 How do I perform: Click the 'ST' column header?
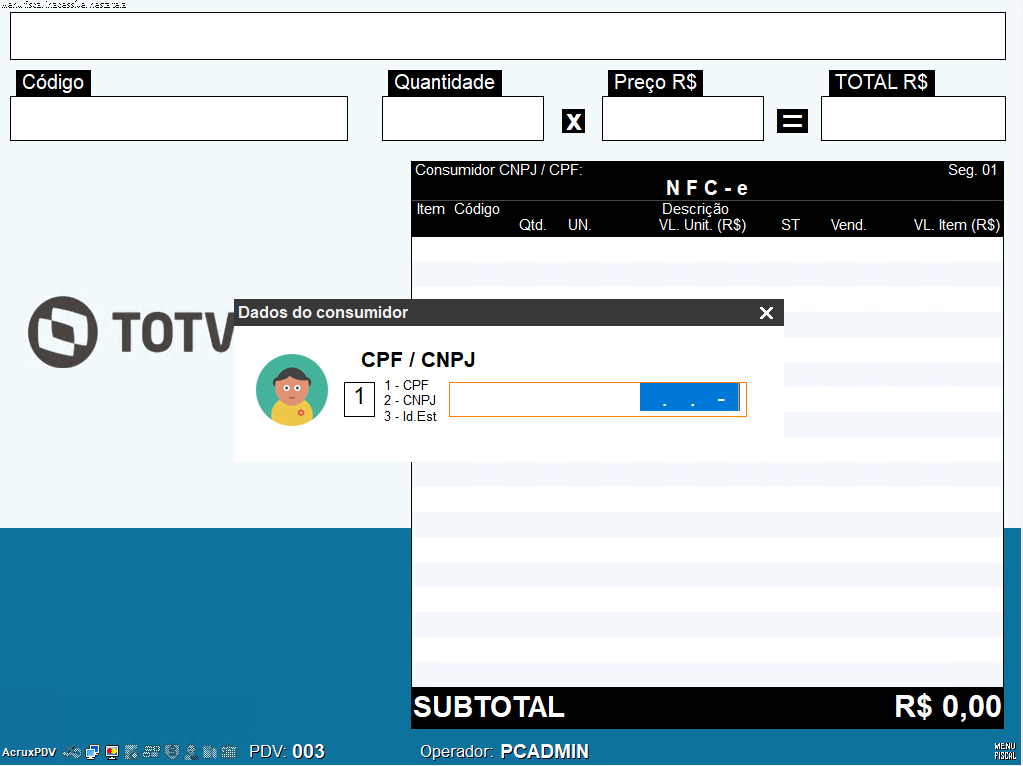pos(790,225)
